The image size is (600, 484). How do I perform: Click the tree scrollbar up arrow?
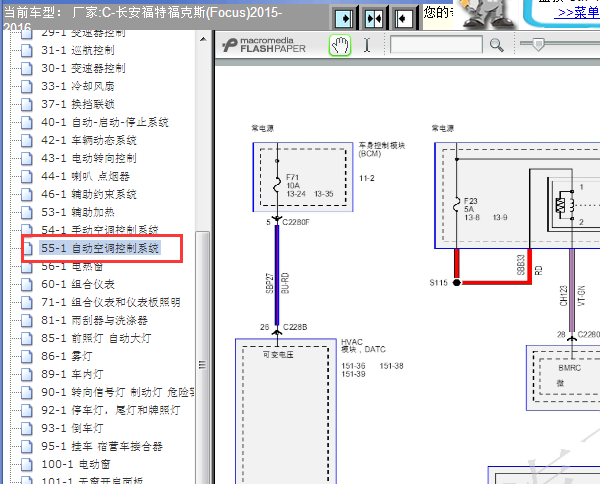pos(203,39)
